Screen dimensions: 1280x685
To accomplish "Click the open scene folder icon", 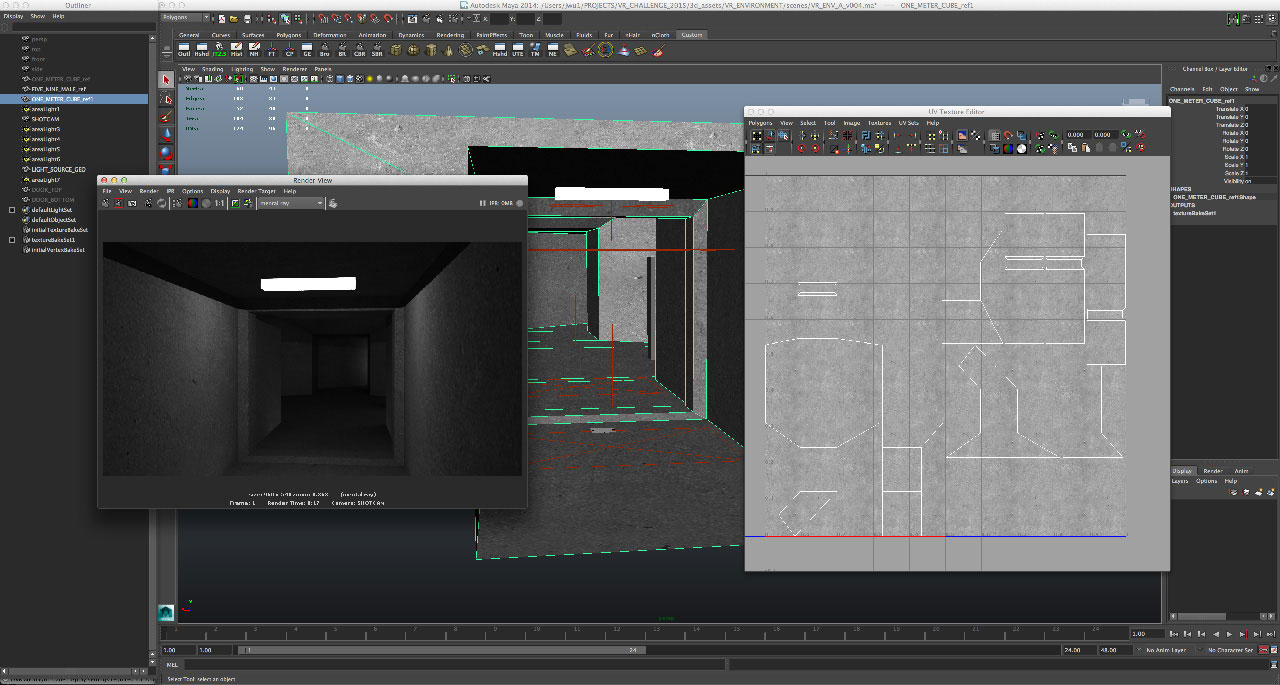I will [233, 18].
